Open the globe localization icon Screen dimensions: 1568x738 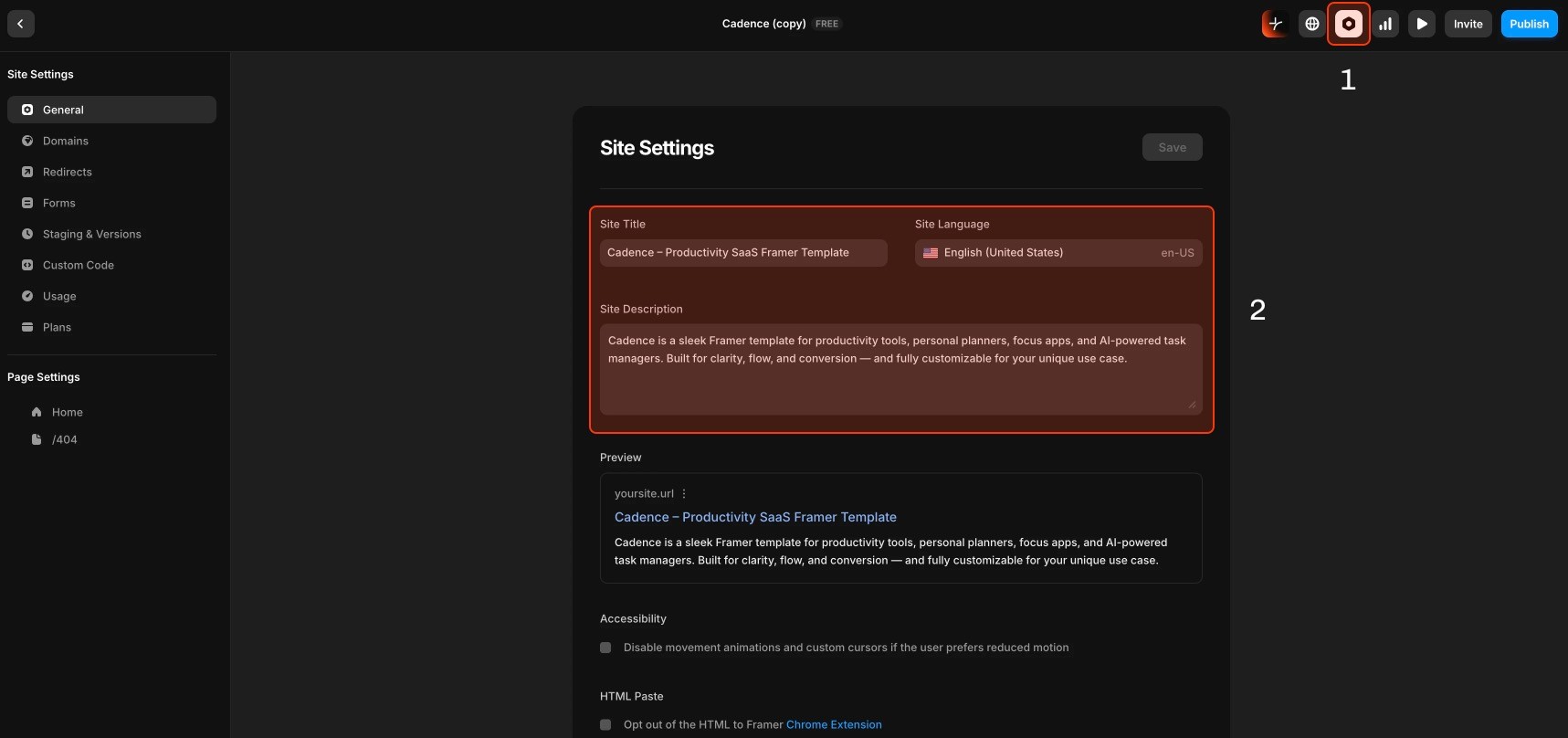click(x=1312, y=24)
